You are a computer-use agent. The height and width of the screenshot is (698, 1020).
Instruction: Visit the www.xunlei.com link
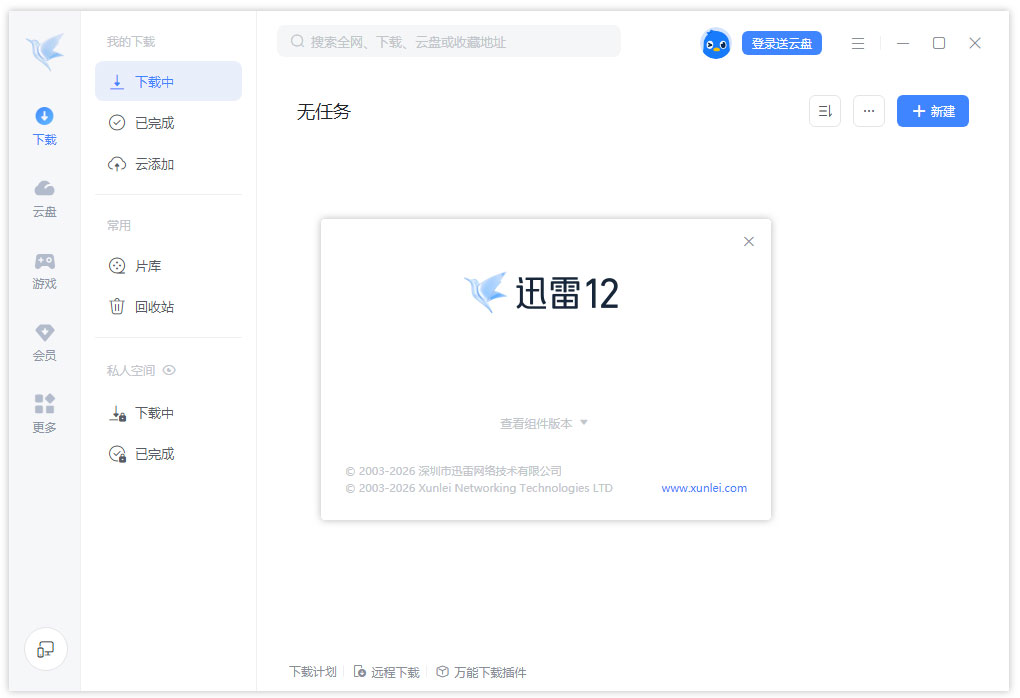pos(703,488)
